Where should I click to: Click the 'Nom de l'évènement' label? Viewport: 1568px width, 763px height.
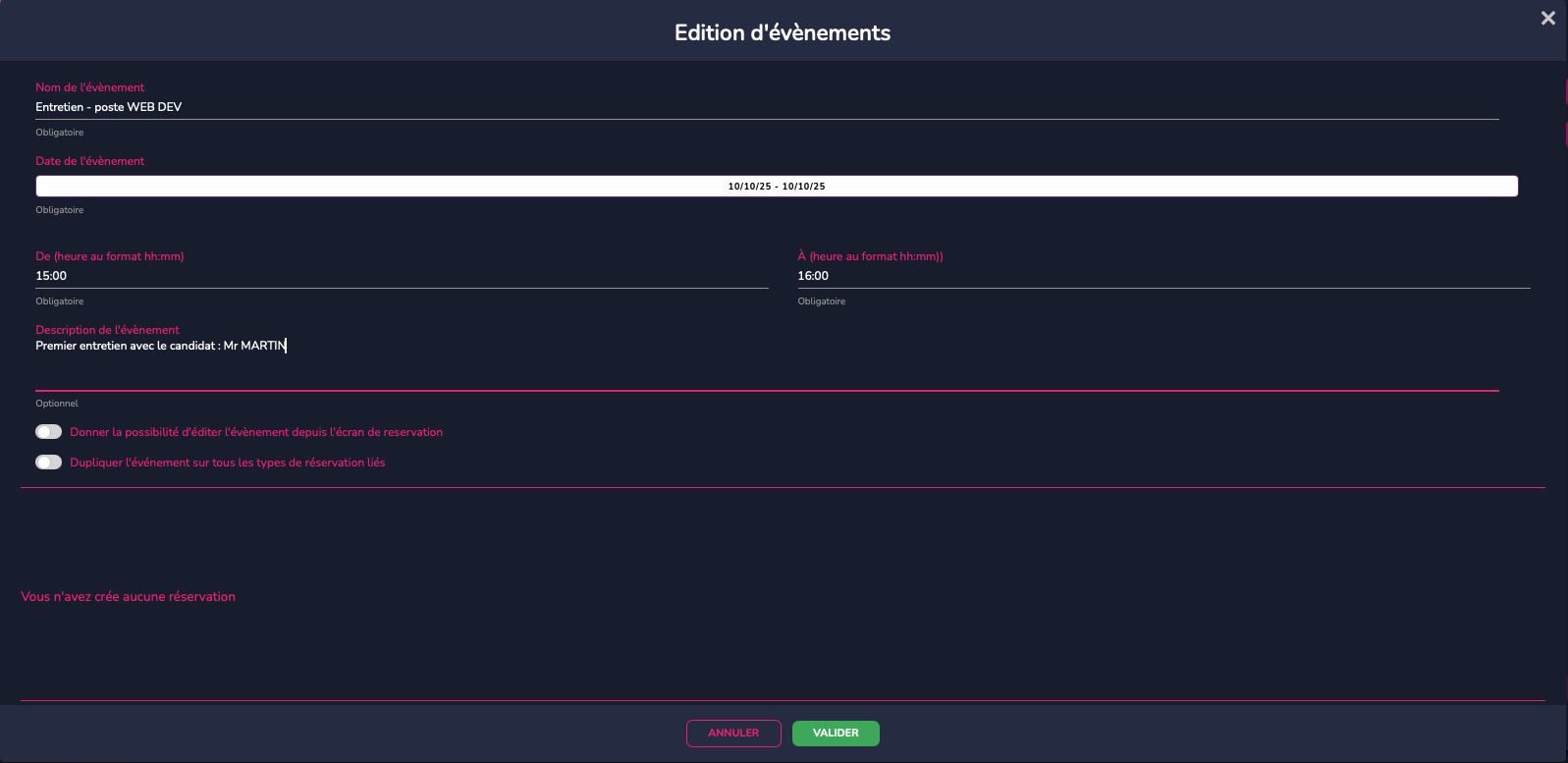click(90, 87)
